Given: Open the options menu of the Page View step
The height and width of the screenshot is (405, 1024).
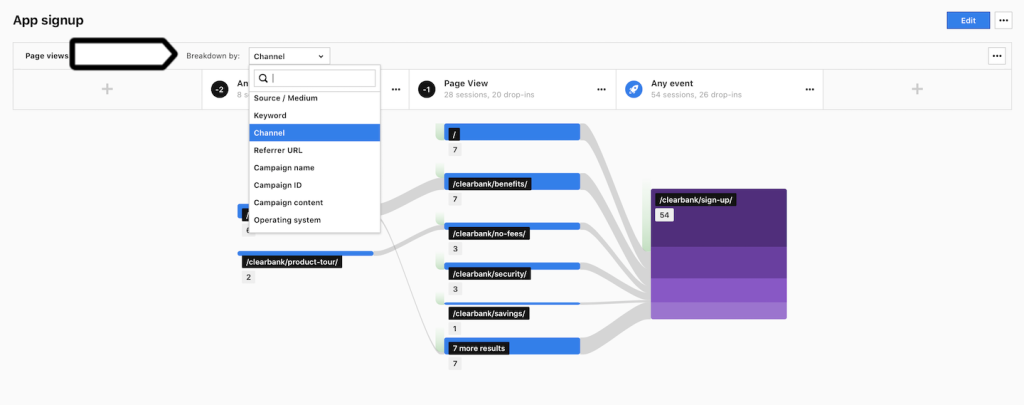Looking at the screenshot, I should pos(601,89).
